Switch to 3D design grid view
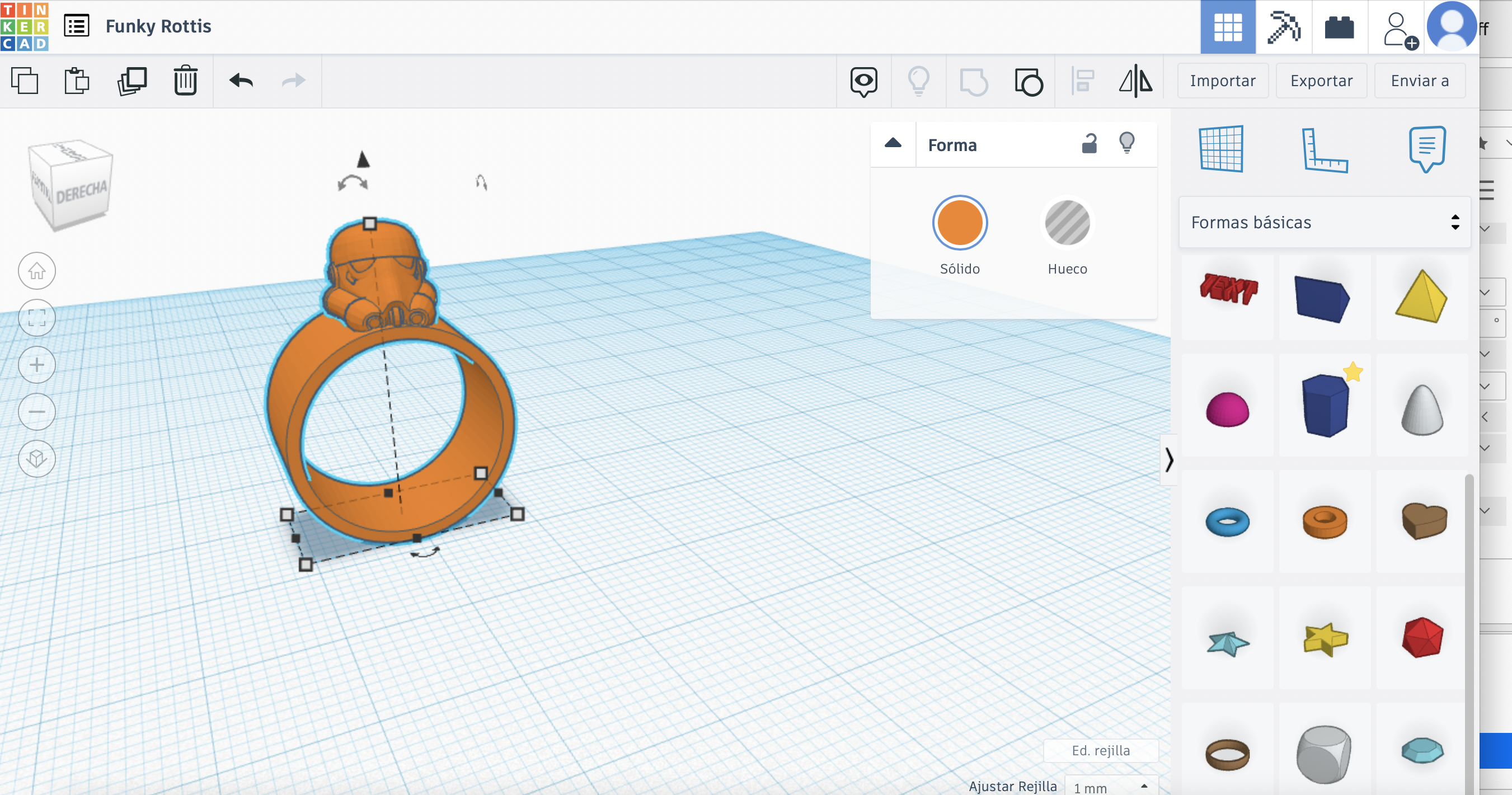The image size is (1512, 795). 1228,27
